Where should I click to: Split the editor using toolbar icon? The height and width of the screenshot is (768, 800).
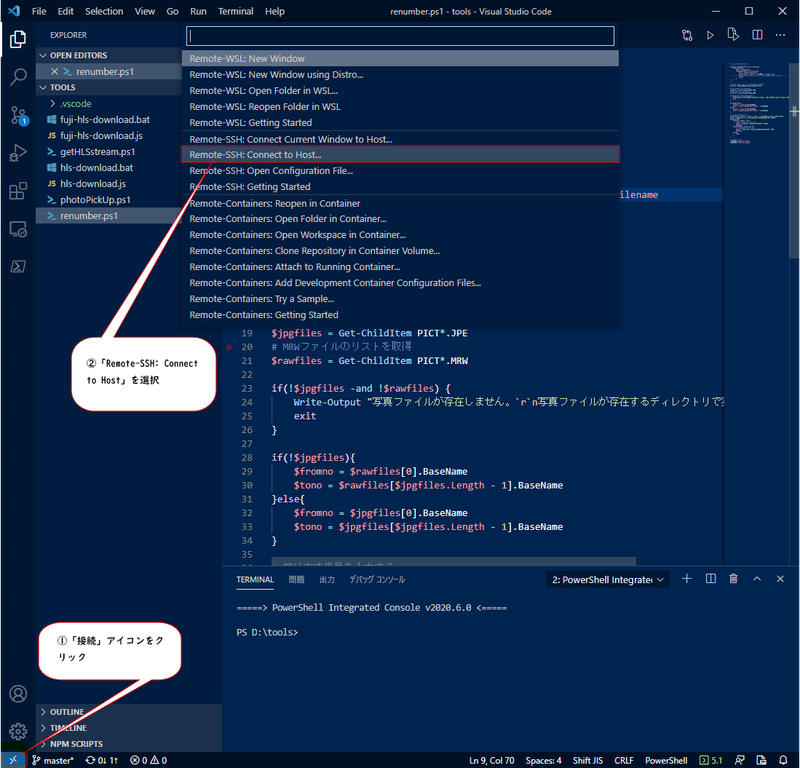tap(757, 35)
